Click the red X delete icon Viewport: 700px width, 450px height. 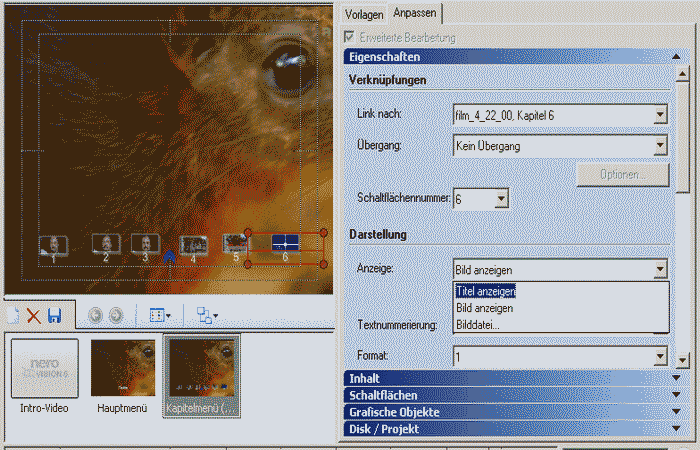pos(33,316)
